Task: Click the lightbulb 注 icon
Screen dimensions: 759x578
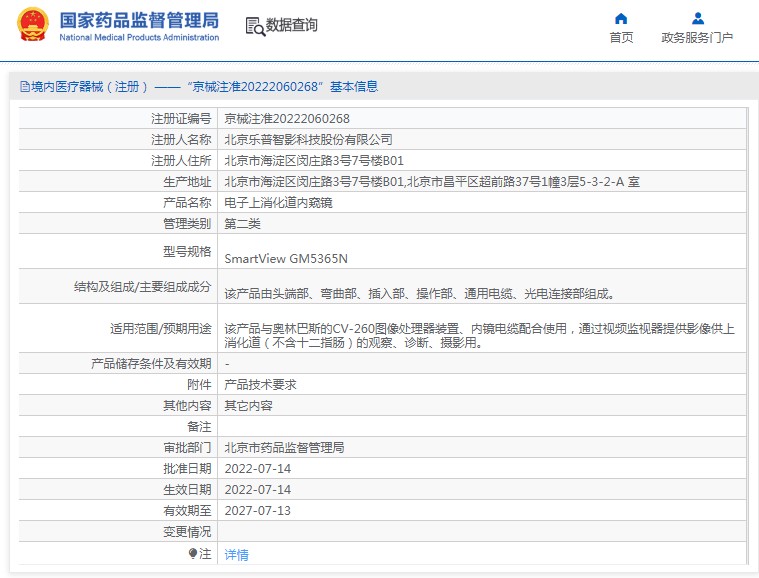Action: (193, 553)
